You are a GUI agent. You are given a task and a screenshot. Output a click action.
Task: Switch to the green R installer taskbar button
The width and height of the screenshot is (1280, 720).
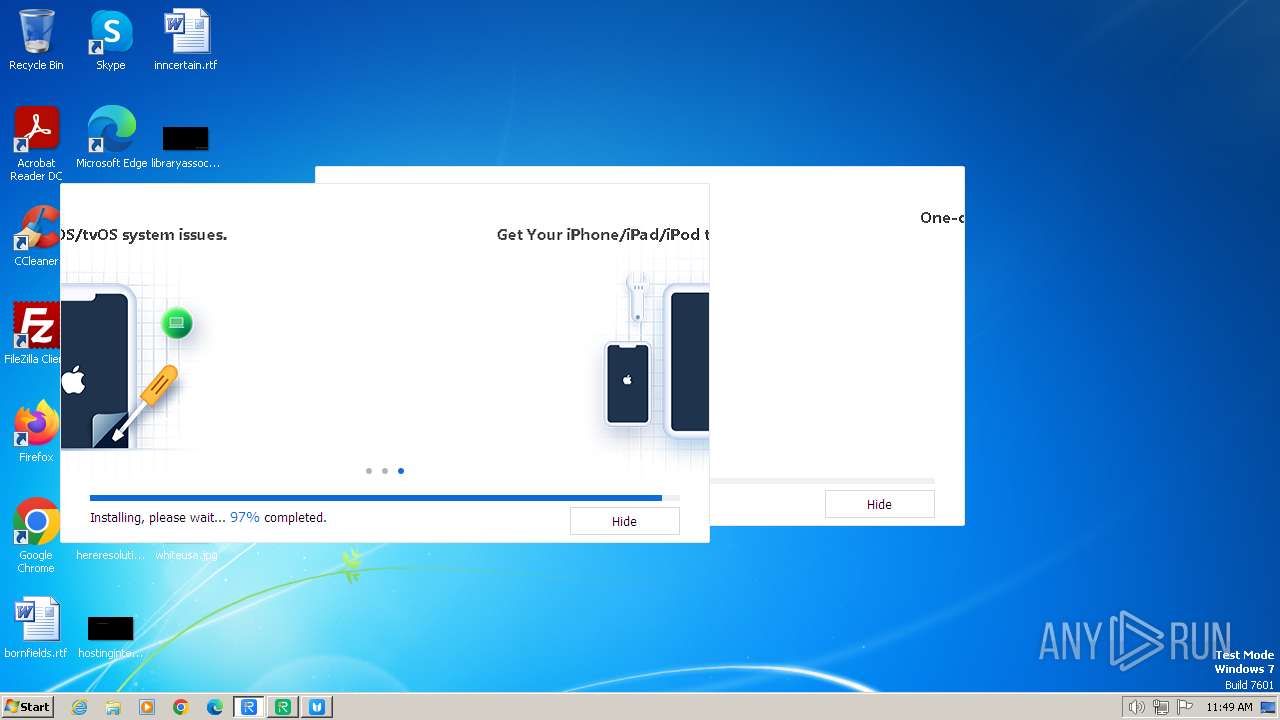[x=283, y=707]
